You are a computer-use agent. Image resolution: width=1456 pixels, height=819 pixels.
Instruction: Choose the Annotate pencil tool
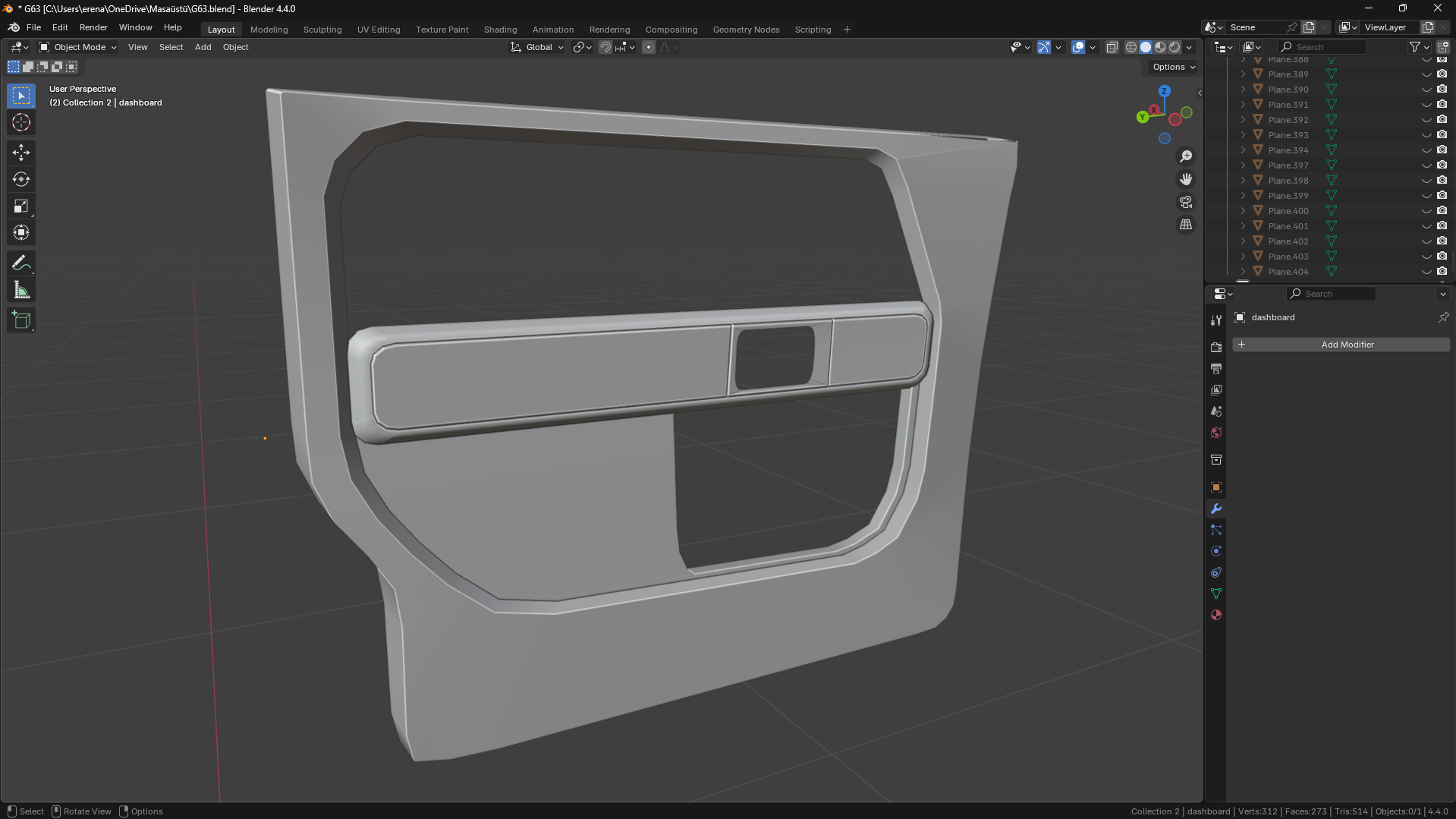(x=21, y=263)
